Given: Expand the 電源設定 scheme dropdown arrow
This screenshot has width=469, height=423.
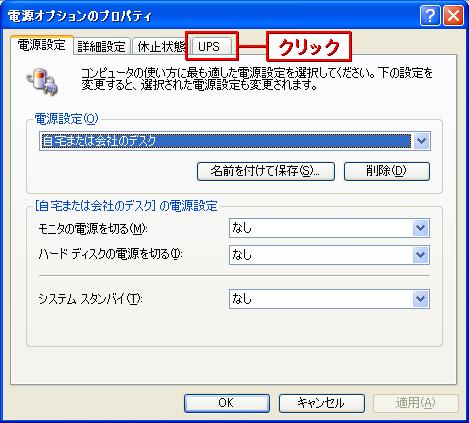Looking at the screenshot, I should click(x=422, y=141).
